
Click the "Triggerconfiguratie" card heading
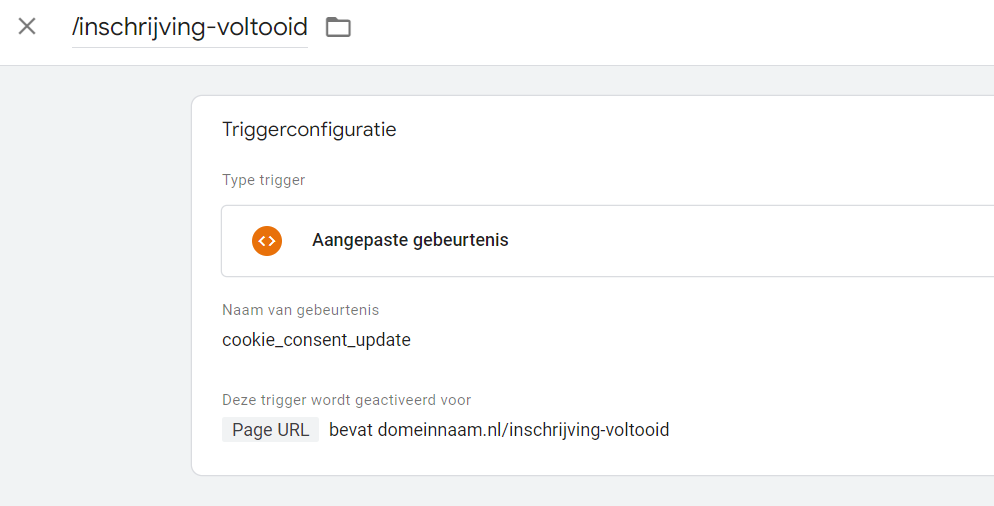click(x=309, y=130)
